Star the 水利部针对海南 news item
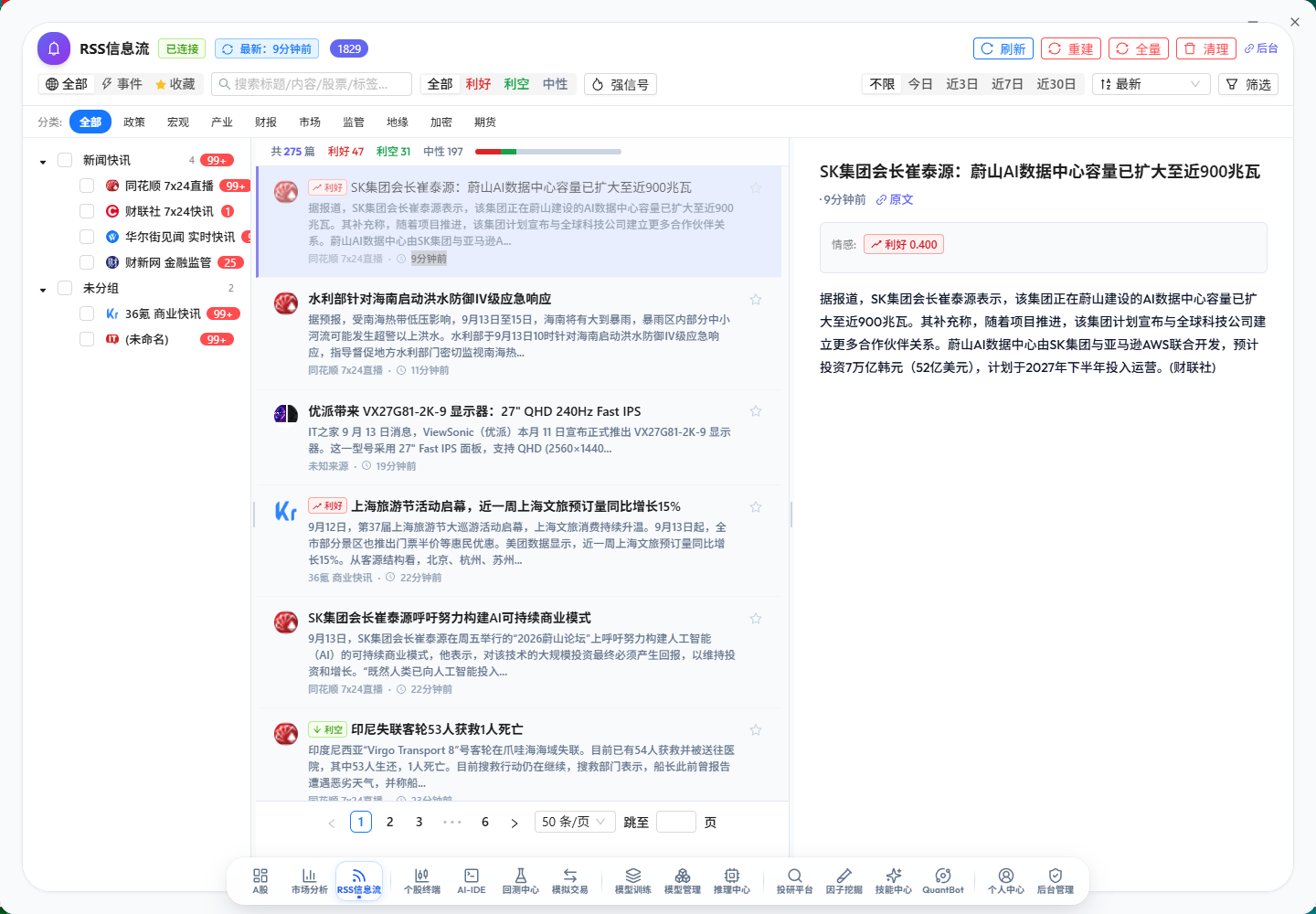Viewport: 1316px width, 914px height. [x=756, y=300]
